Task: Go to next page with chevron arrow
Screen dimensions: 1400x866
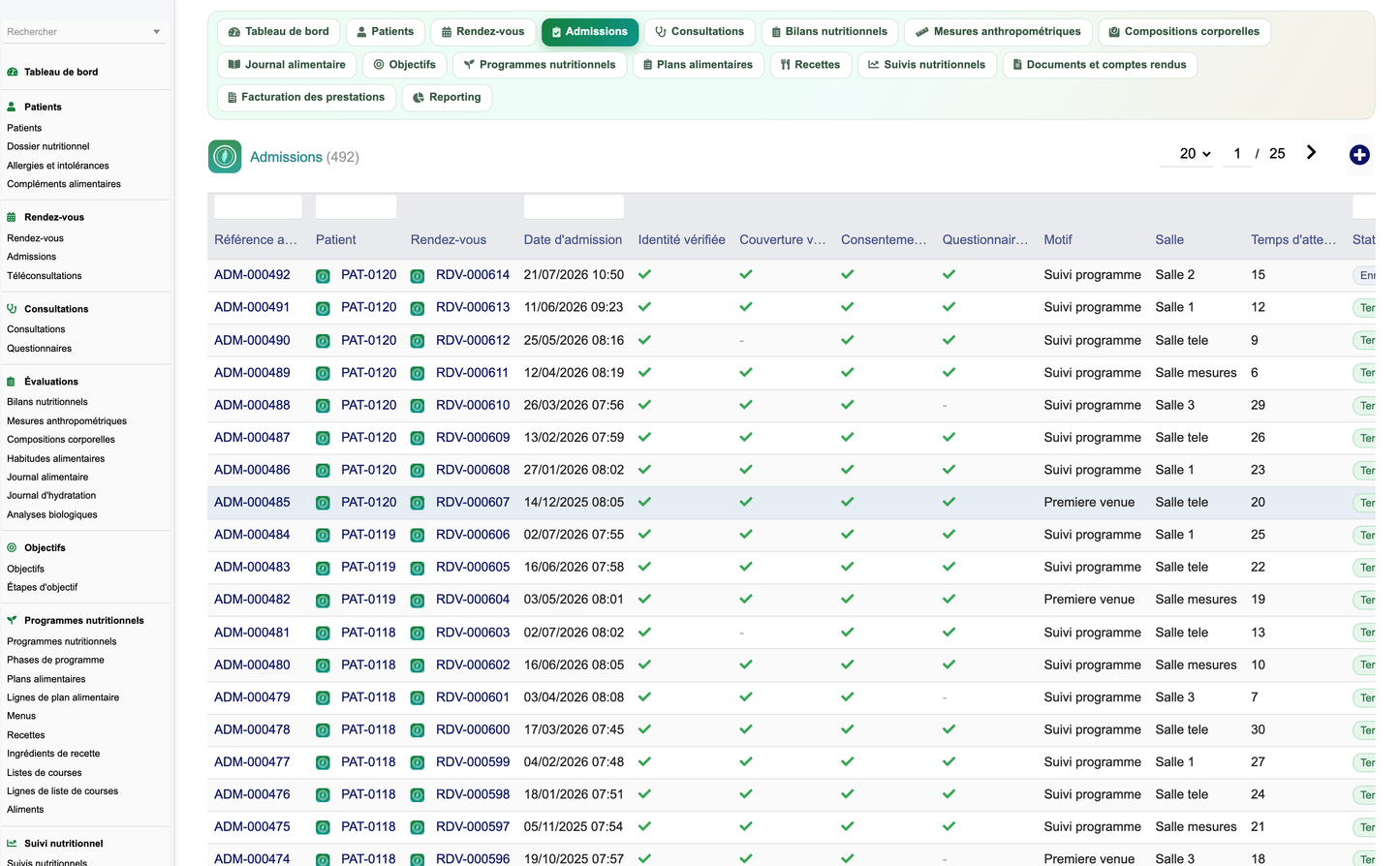Action: click(1311, 152)
